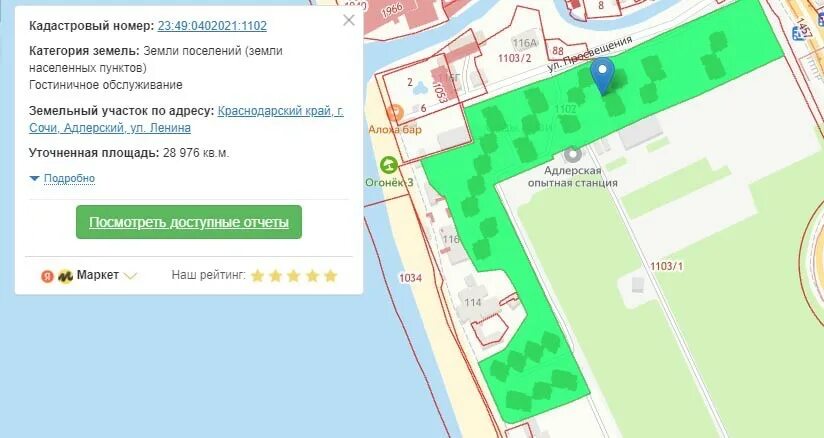Click the Алоха бар orange map icon
Viewport: 824px width, 438px height.
(394, 112)
